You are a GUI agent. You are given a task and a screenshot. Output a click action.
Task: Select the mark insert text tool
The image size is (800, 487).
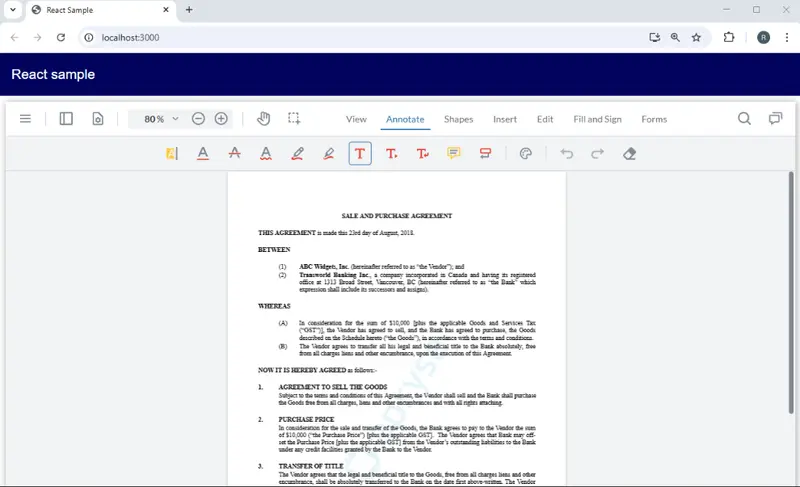(x=391, y=153)
